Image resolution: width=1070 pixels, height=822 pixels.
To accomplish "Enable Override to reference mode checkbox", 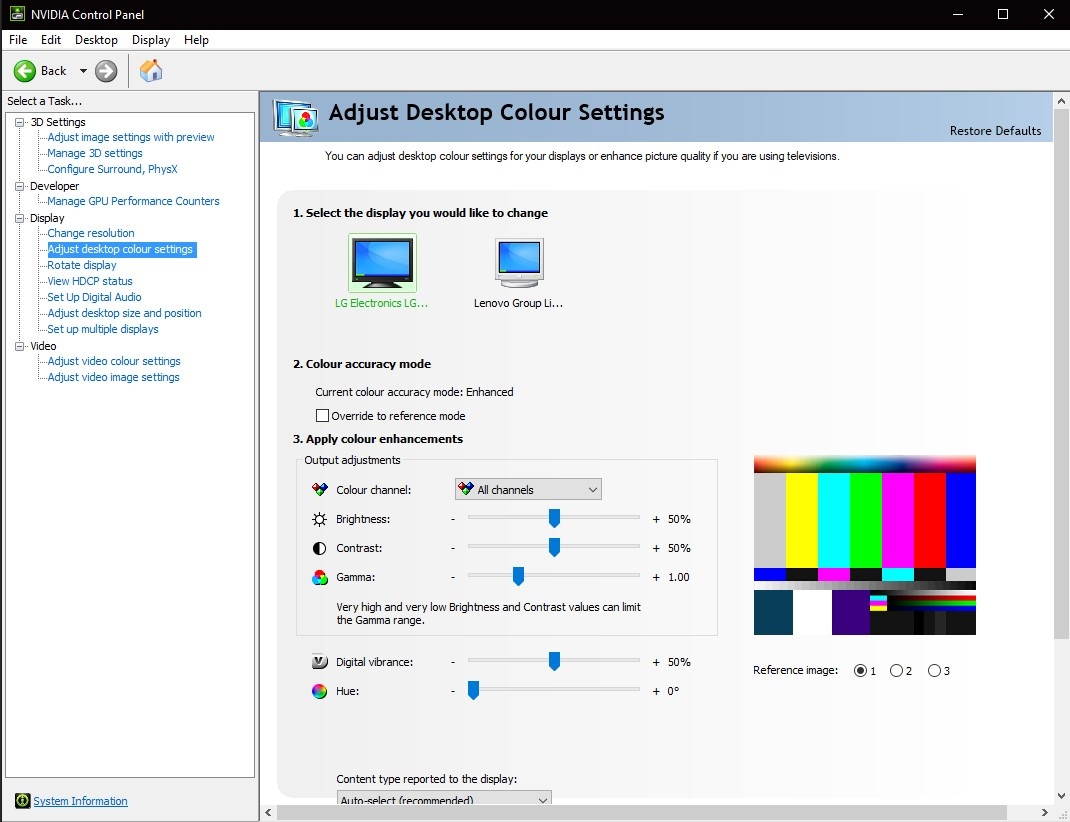I will coord(323,416).
